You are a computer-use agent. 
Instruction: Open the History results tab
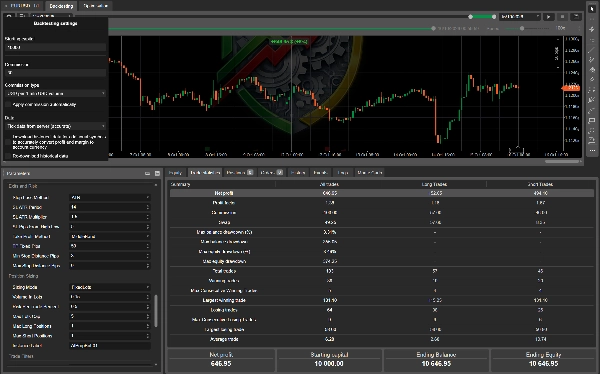click(298, 173)
